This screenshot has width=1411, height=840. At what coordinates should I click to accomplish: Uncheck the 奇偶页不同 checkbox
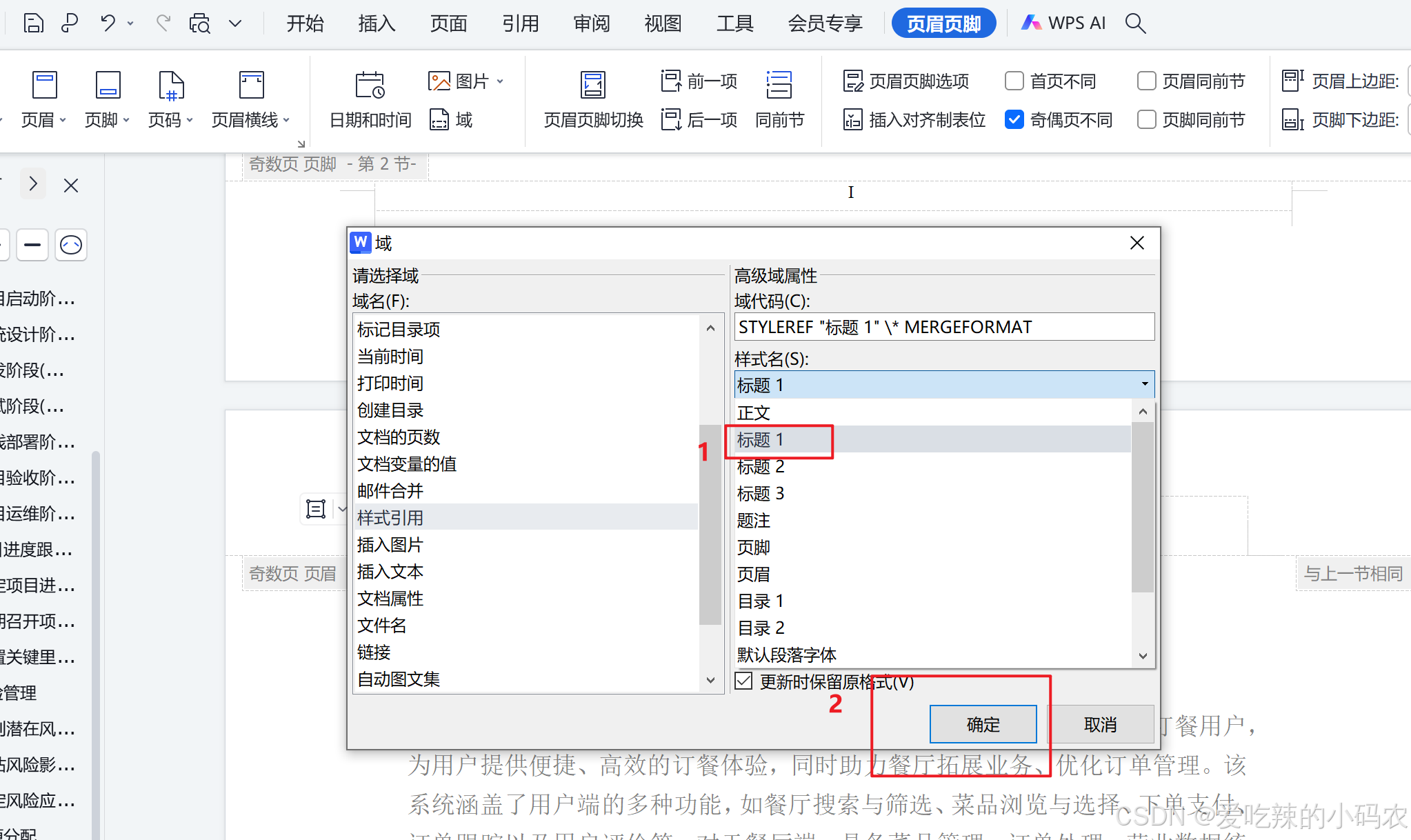click(x=1014, y=120)
